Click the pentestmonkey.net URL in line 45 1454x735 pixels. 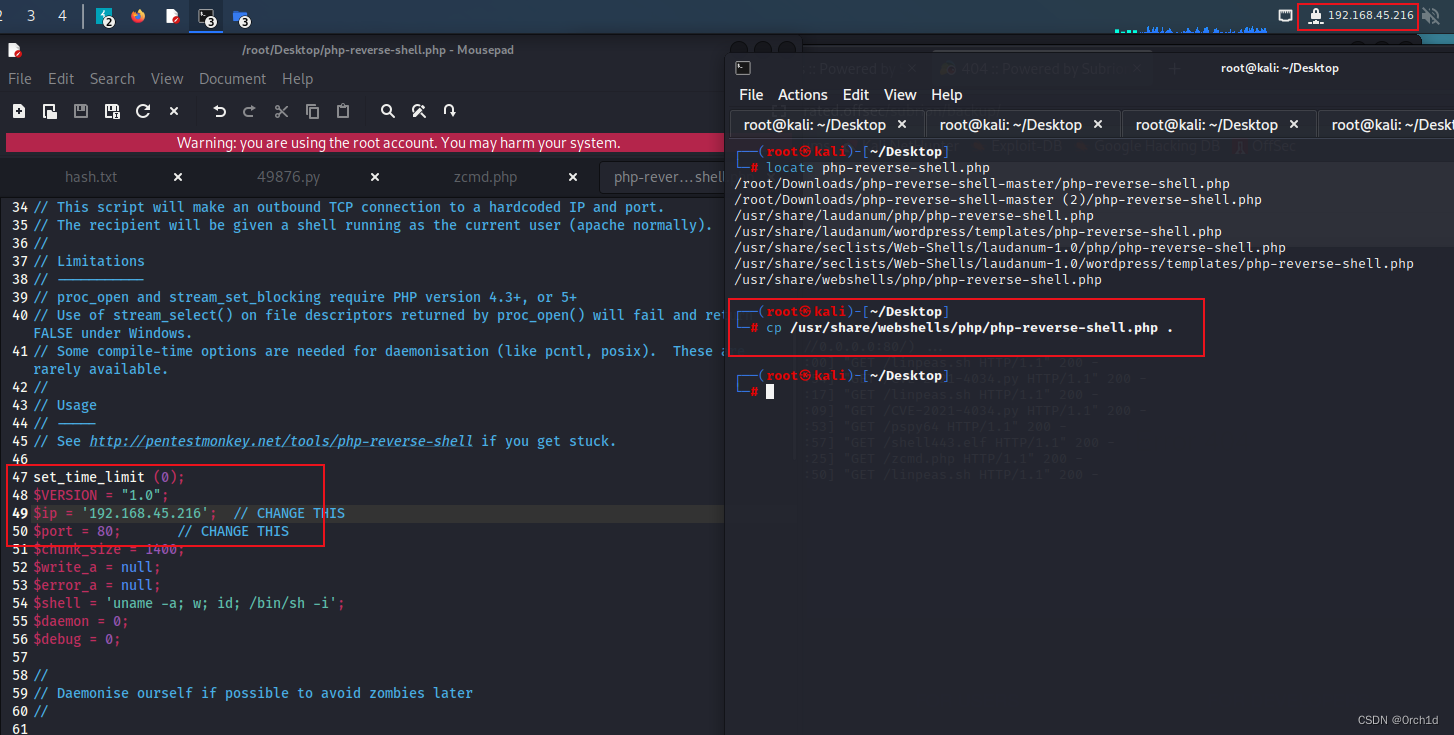tap(281, 441)
